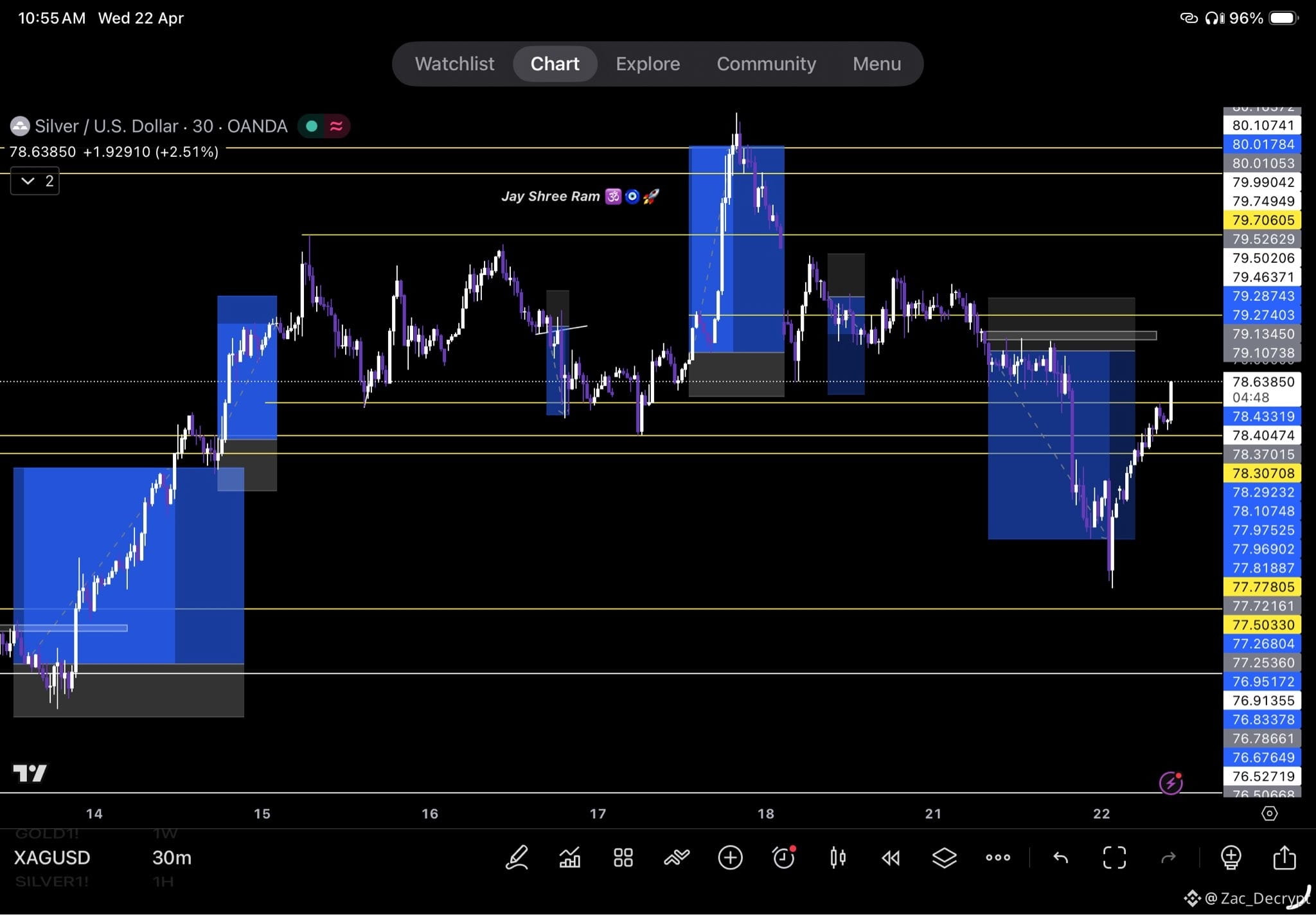1316x915 pixels.
Task: Open the Watchlist tab
Action: point(454,64)
